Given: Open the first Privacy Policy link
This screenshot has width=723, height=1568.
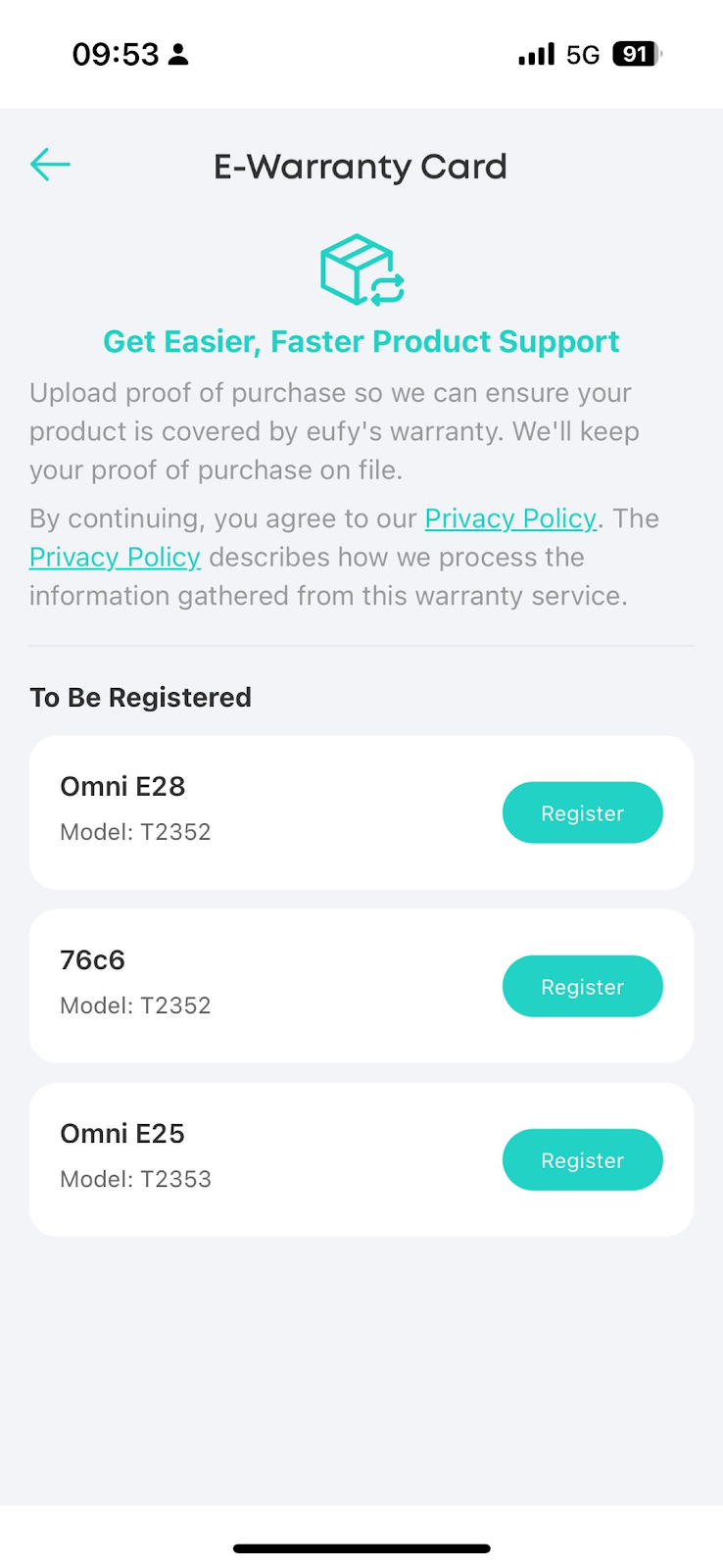Looking at the screenshot, I should pyautogui.click(x=510, y=518).
